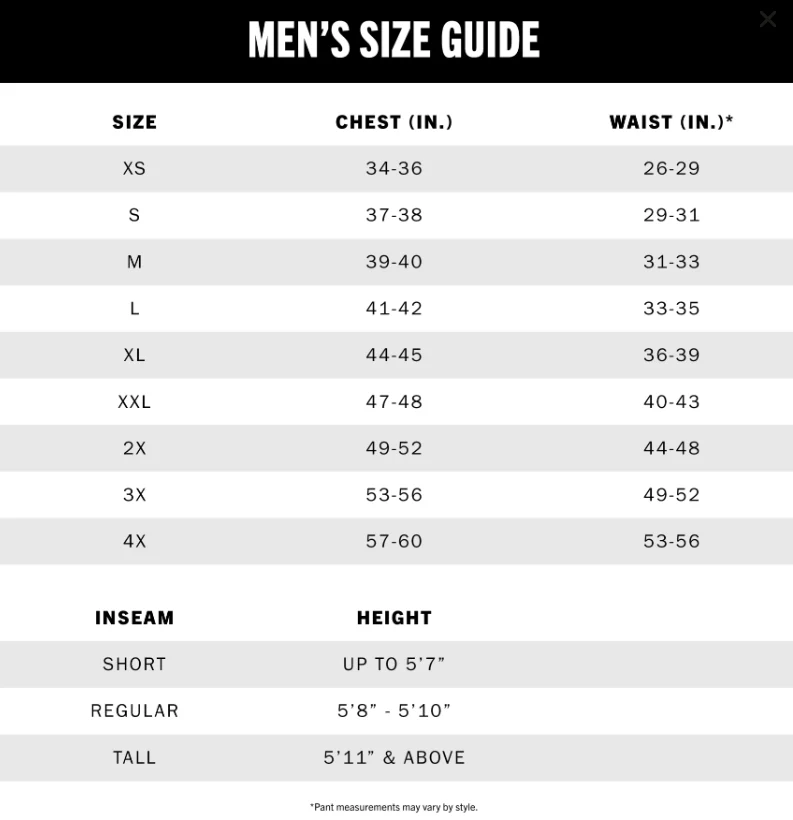Click the 5'11" & ABOVE height value

tap(394, 758)
